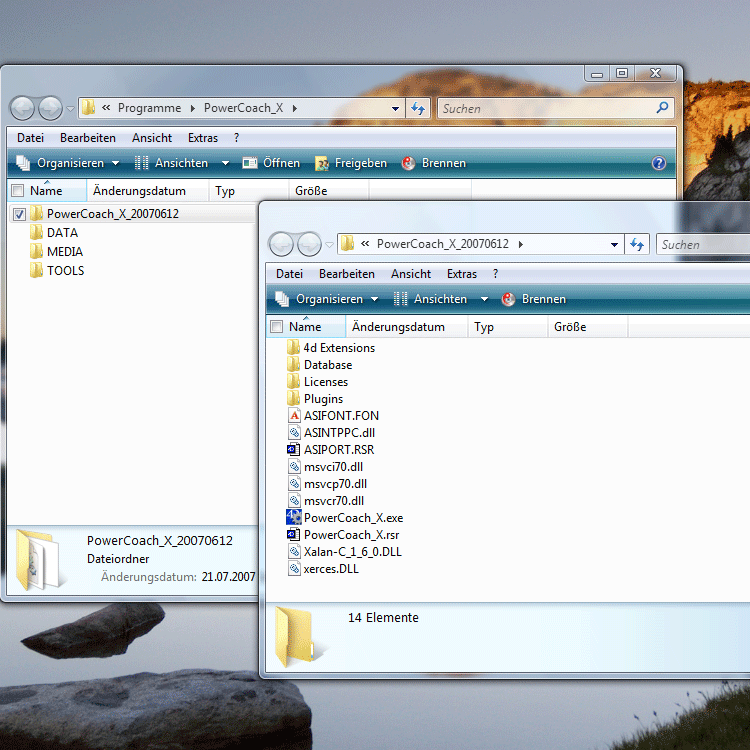Image resolution: width=750 pixels, height=750 pixels.
Task: Open recent pages dropdown in back window
Action: 70,109
